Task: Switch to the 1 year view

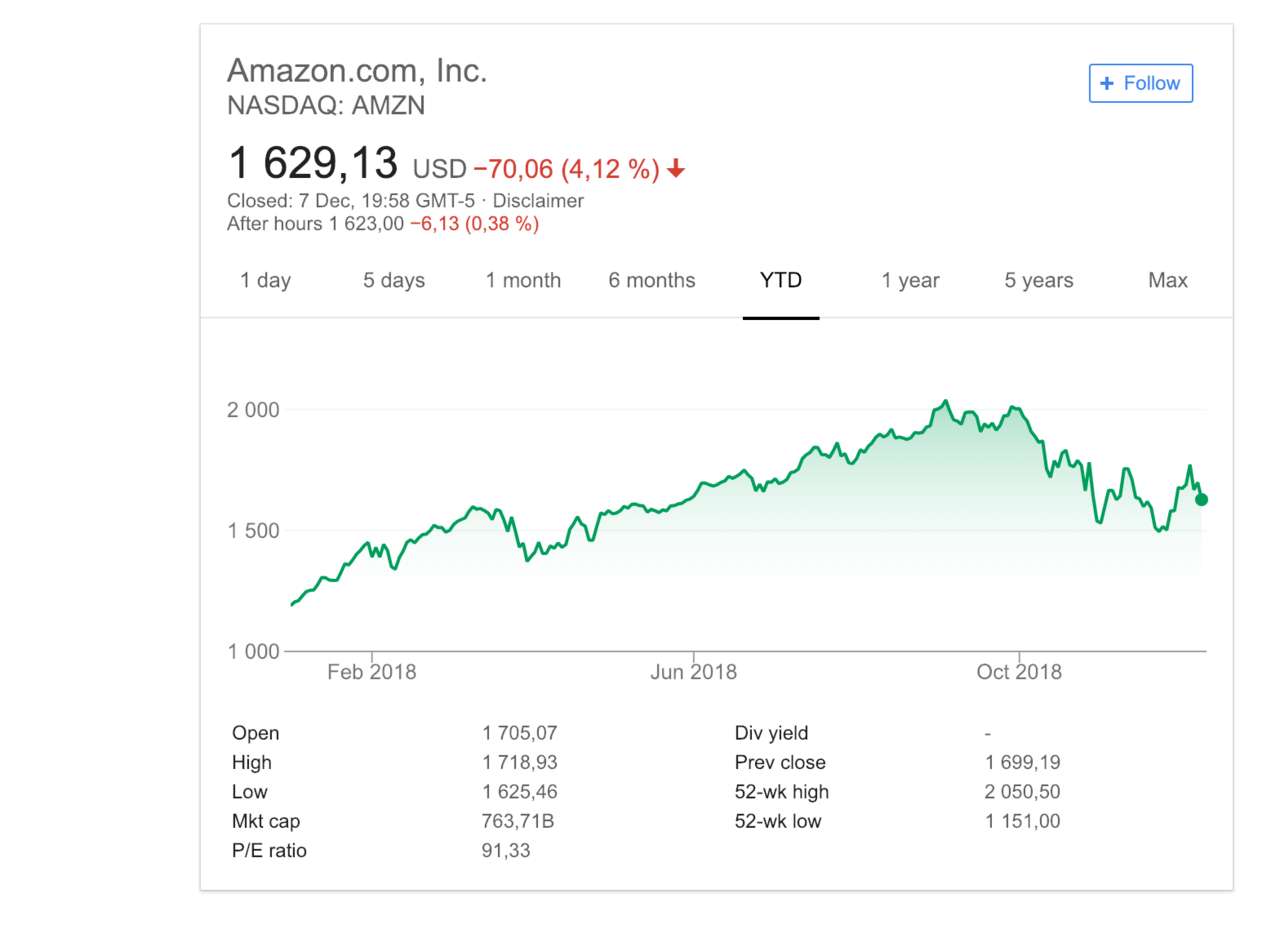Action: pyautogui.click(x=910, y=281)
